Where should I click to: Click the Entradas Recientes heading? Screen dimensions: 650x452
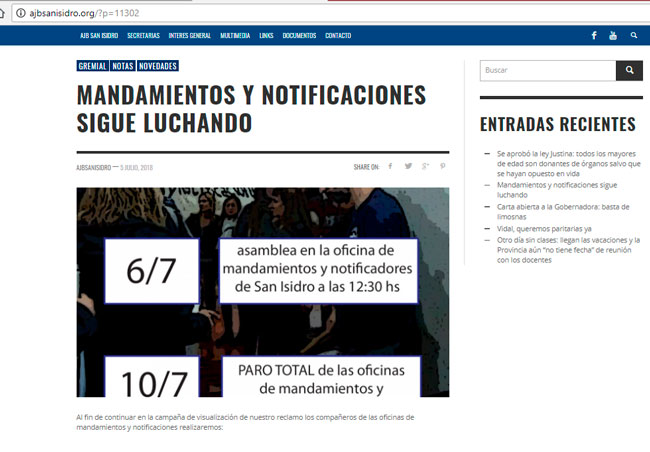[x=558, y=124]
